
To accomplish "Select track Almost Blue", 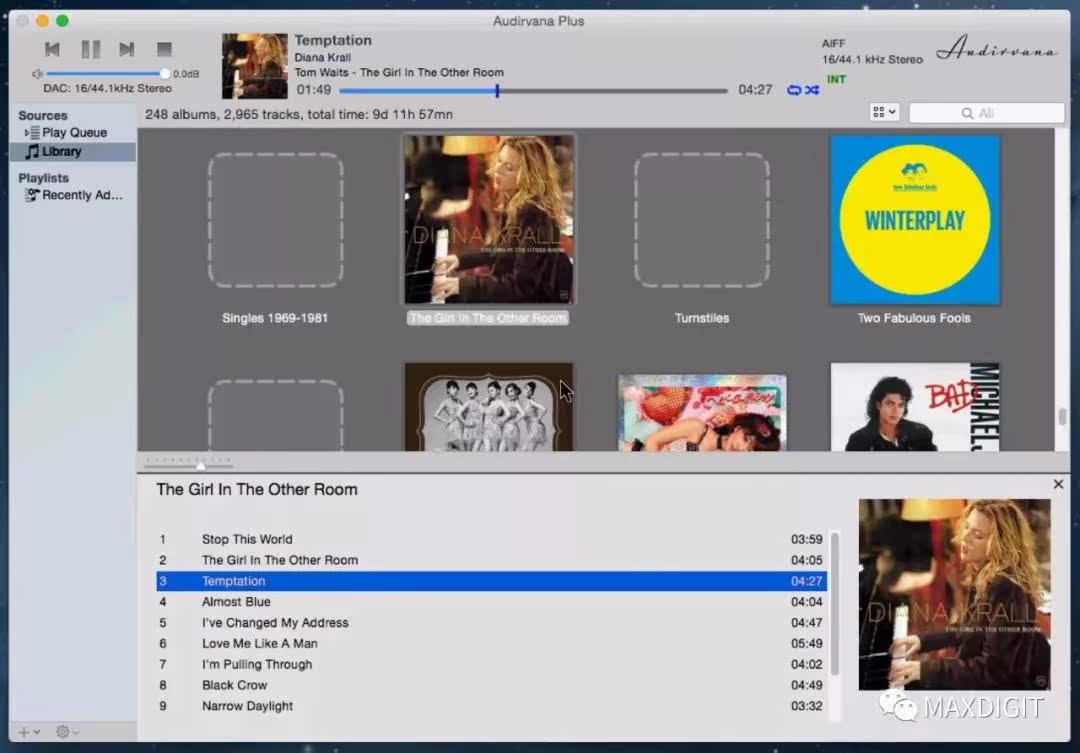I will [491, 601].
